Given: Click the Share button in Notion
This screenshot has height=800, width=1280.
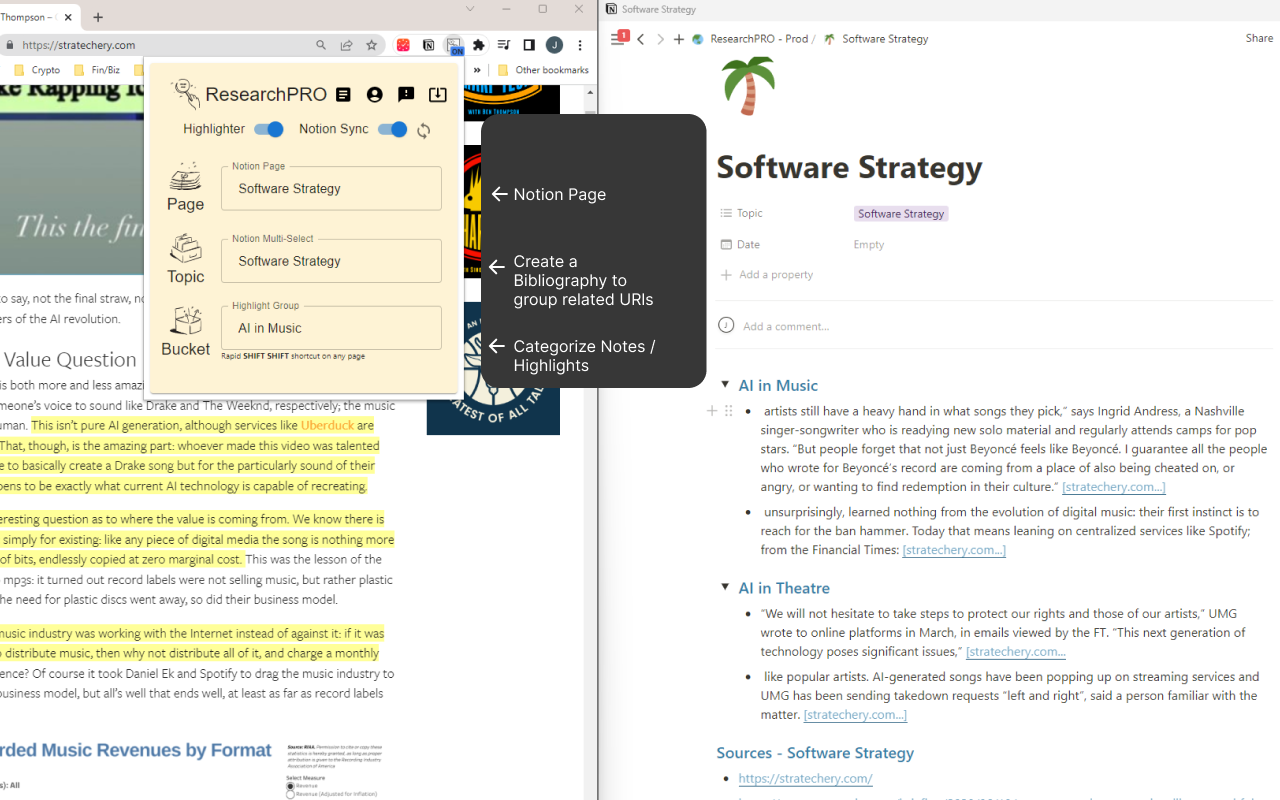Looking at the screenshot, I should pos(1259,38).
